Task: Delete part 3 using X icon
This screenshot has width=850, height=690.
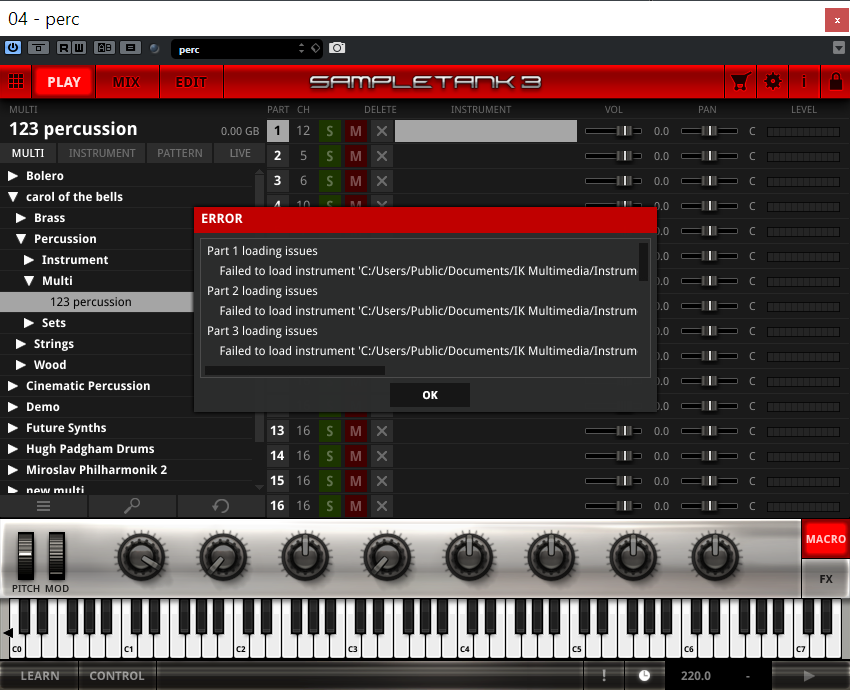Action: pyautogui.click(x=382, y=181)
